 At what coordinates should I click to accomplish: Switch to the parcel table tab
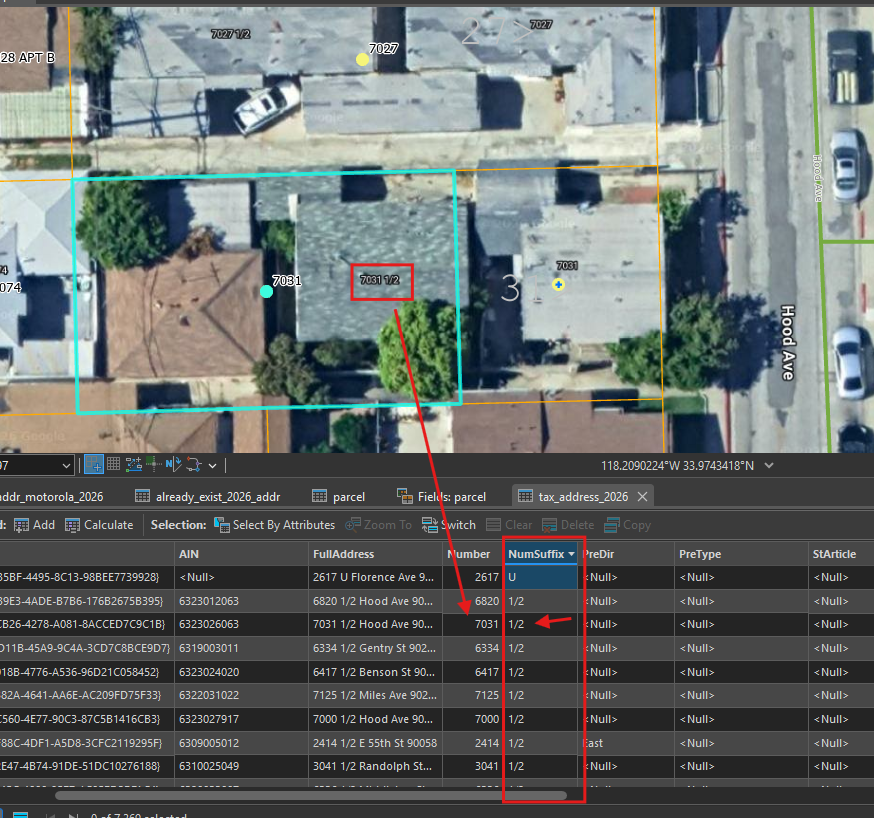click(339, 496)
